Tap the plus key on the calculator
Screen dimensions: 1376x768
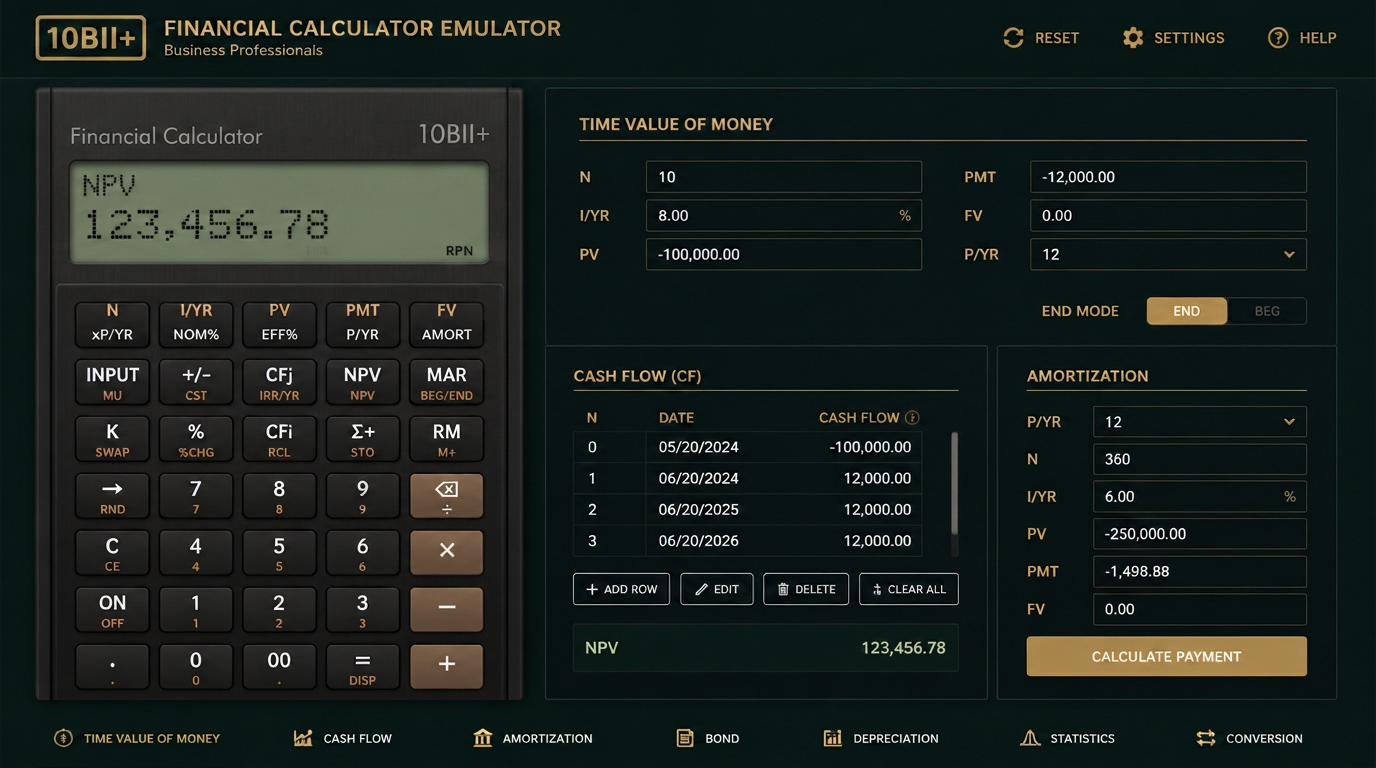[x=446, y=666]
